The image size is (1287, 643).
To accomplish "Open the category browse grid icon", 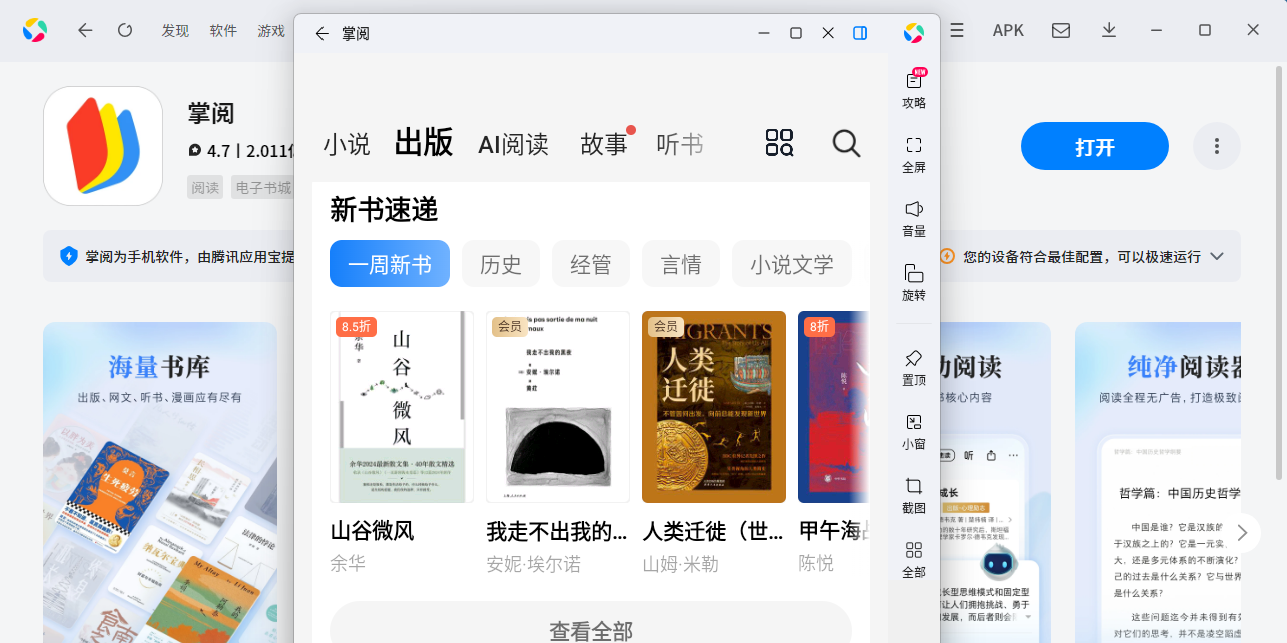I will pos(779,143).
